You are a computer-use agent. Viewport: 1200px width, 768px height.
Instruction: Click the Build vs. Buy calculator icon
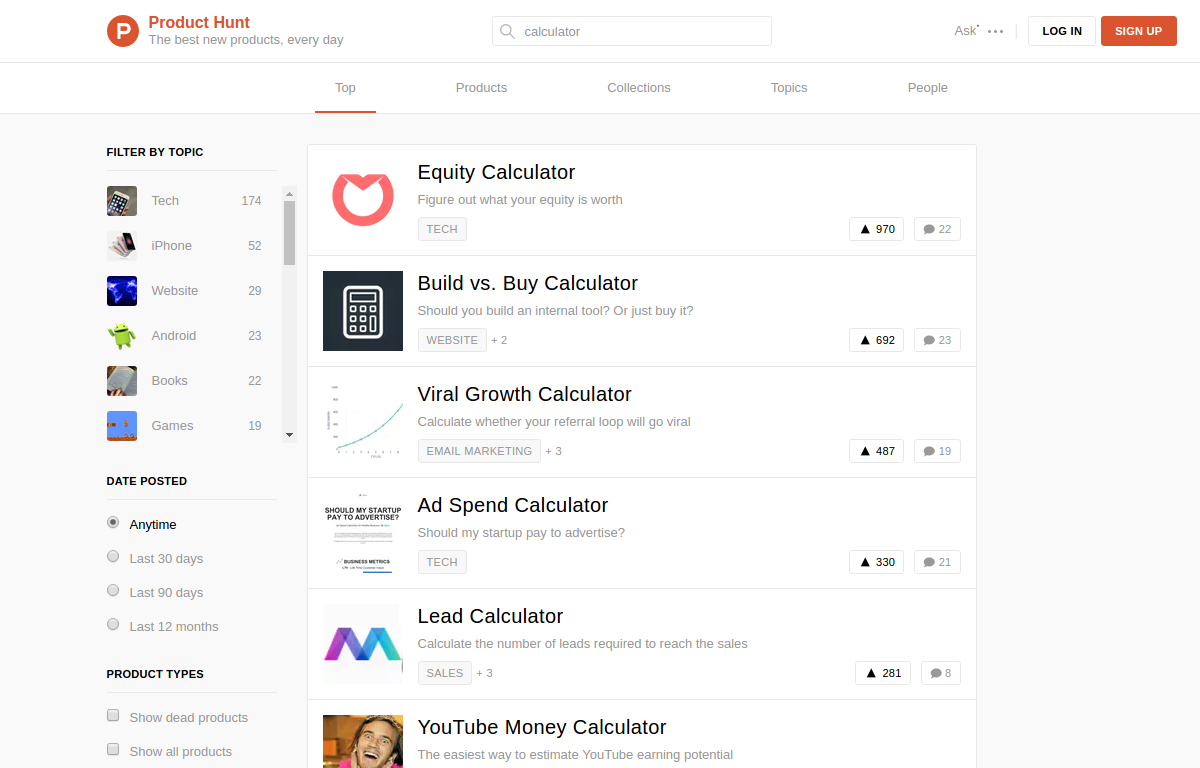pos(363,311)
